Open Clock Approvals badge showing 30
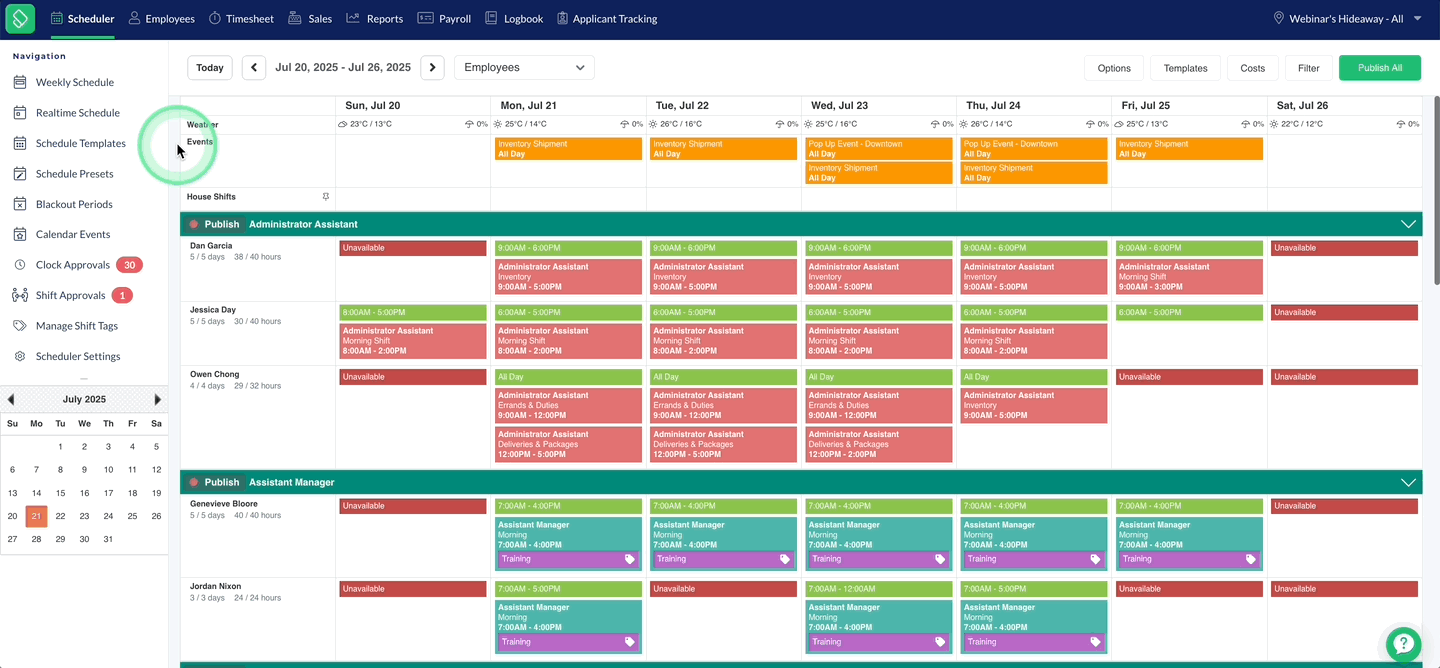Screen dimensions: 1440x668 point(129,265)
